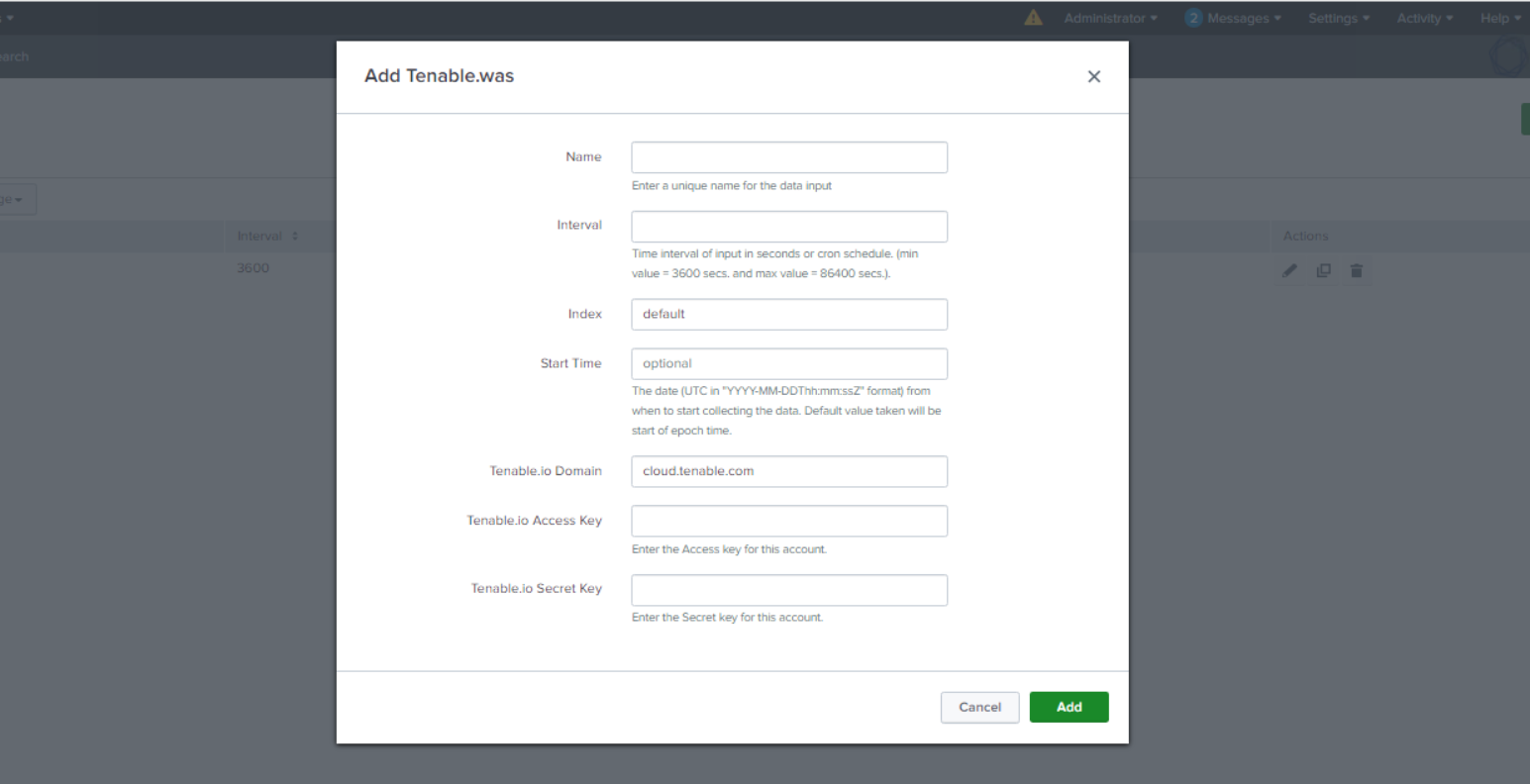Open the Activity menu

pos(1425,18)
